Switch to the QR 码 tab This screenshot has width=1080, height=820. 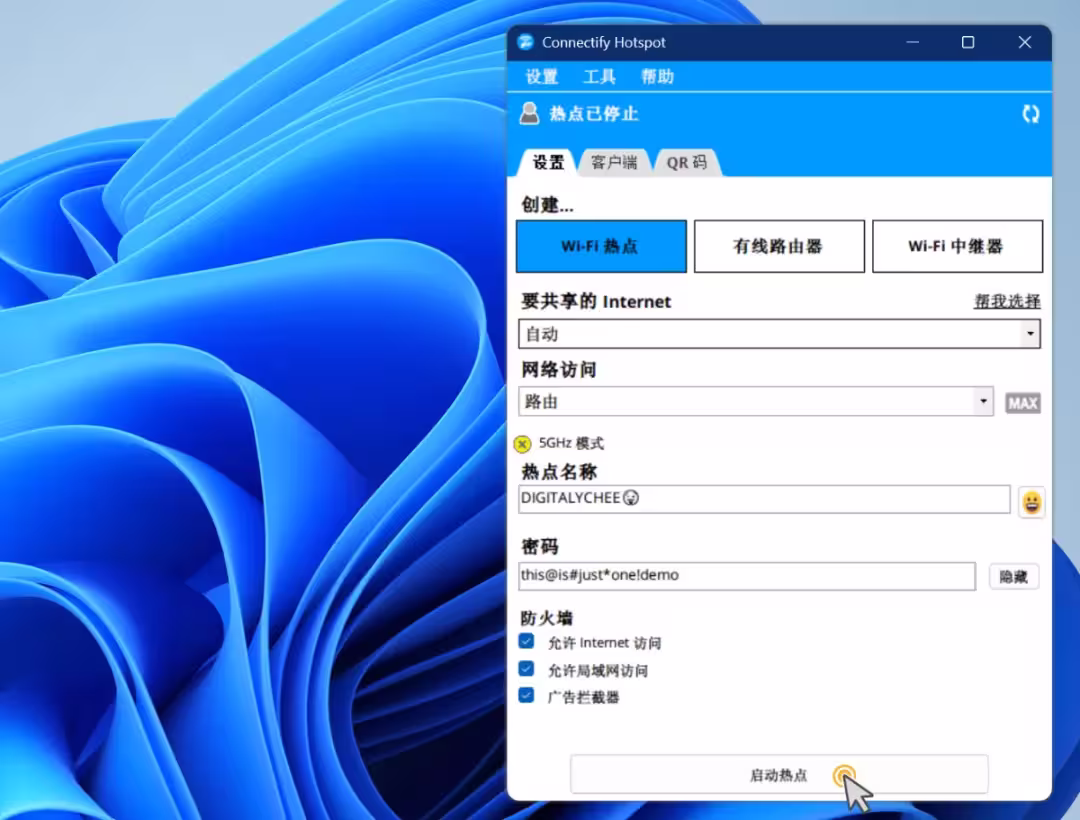[x=687, y=162]
